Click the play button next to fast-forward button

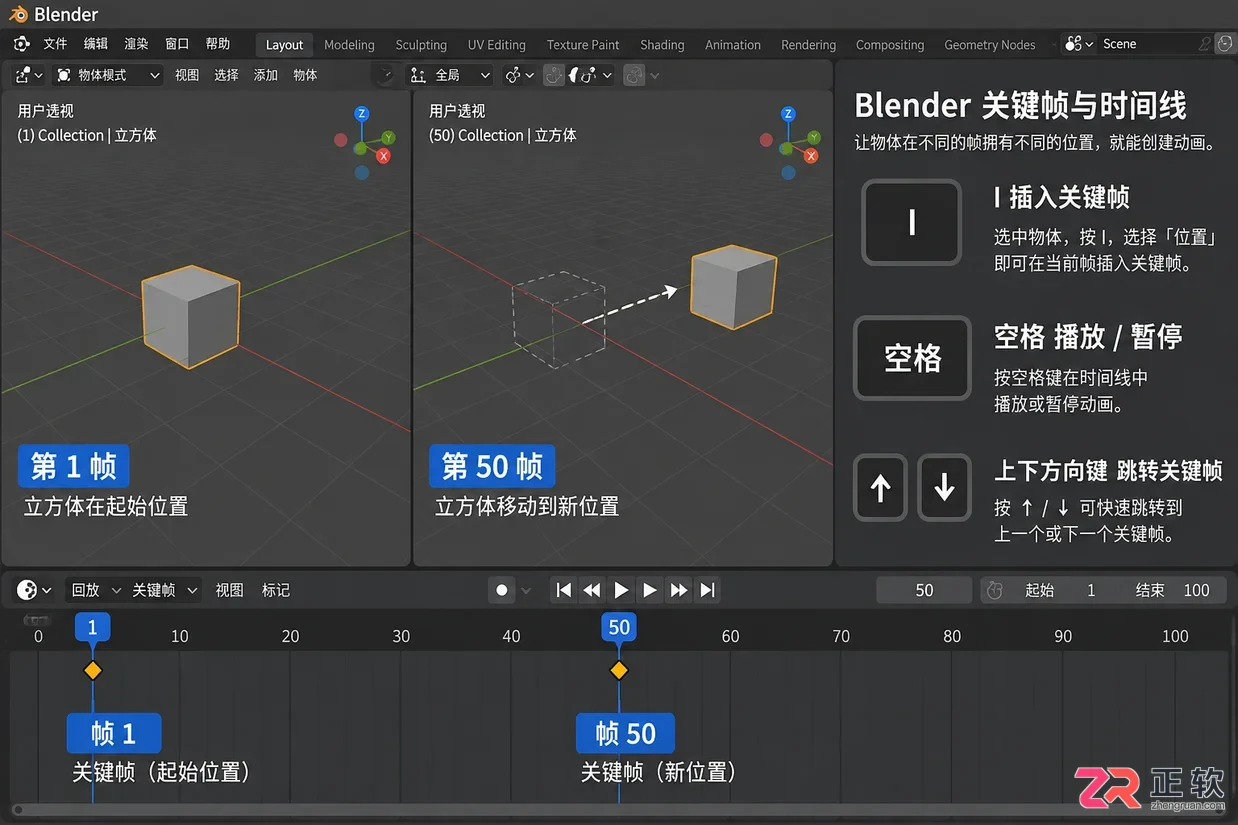[650, 590]
